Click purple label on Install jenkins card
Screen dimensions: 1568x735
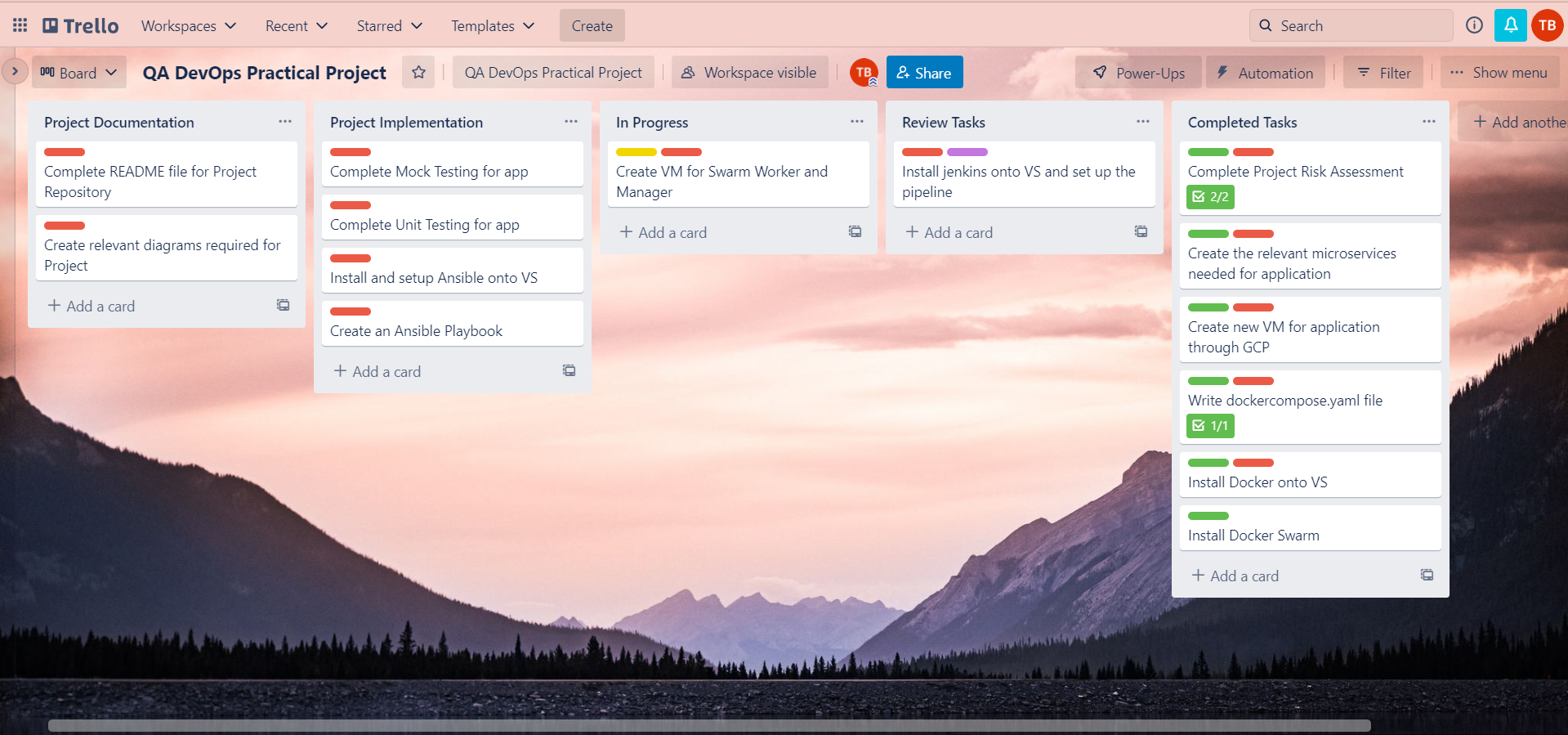click(x=967, y=151)
